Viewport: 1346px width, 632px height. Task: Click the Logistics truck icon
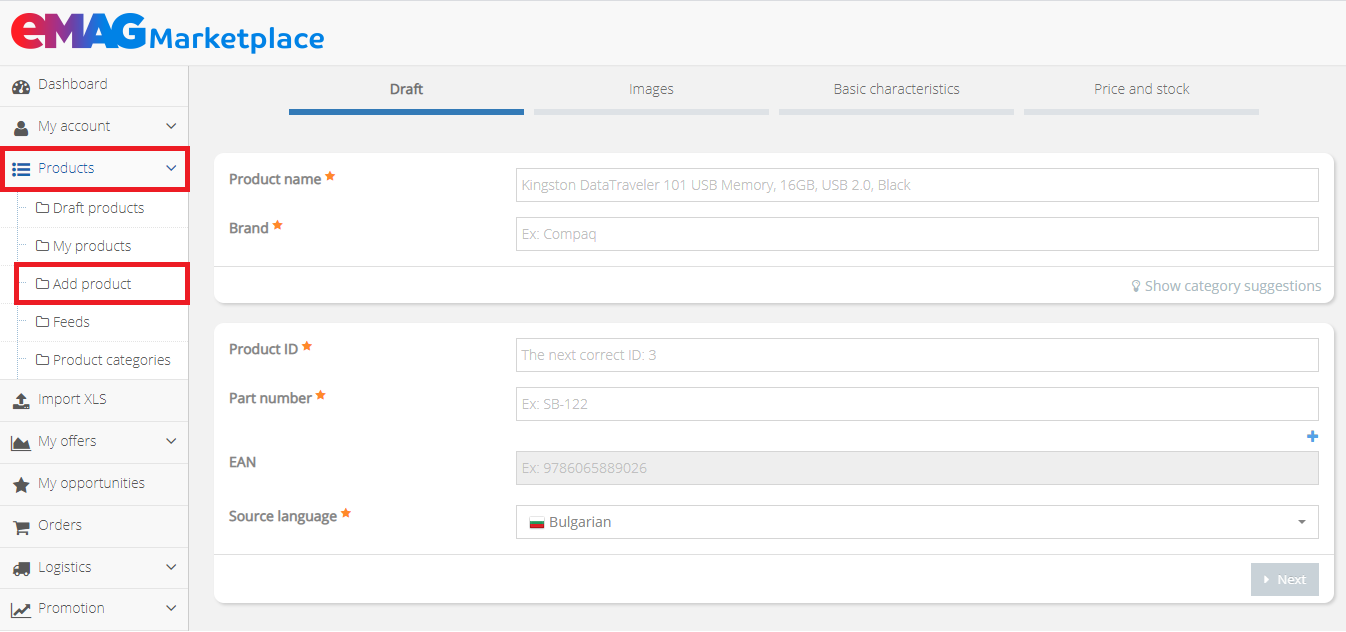point(21,568)
